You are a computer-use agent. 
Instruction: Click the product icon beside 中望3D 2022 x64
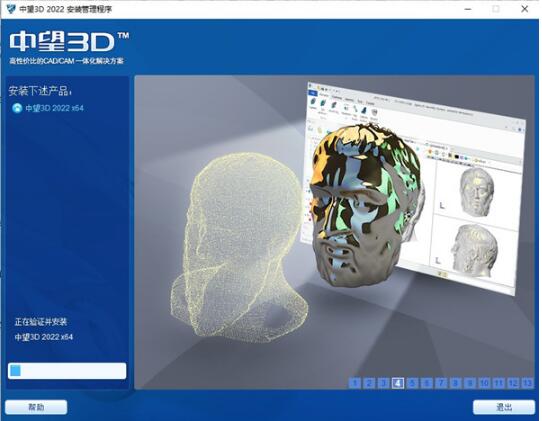tap(17, 108)
